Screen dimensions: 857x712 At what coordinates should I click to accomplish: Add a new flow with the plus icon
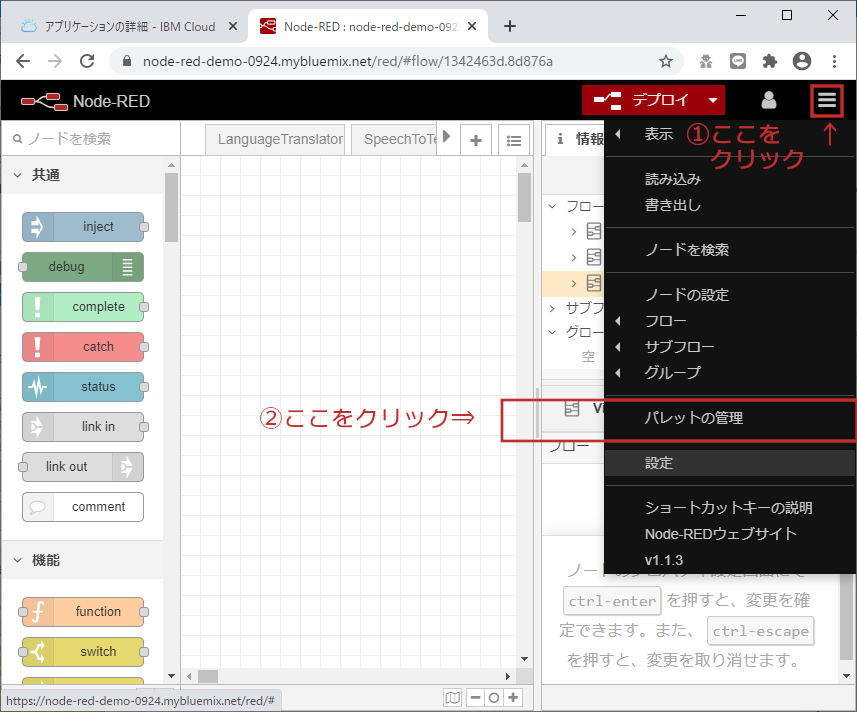[476, 140]
